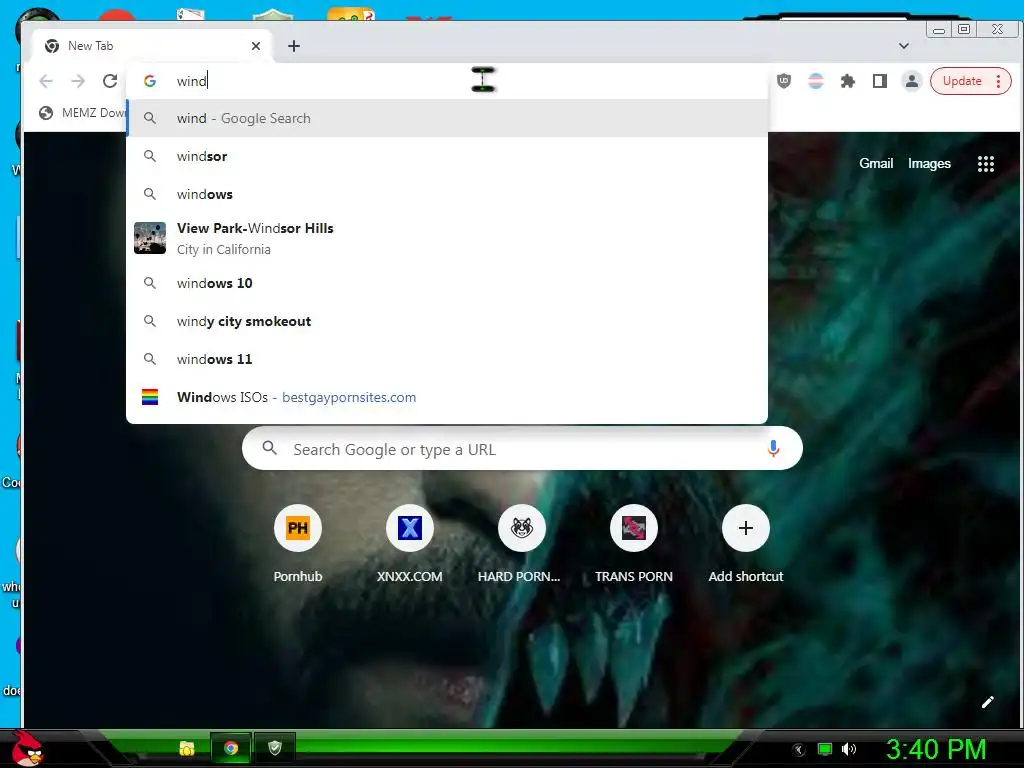The width and height of the screenshot is (1024, 768).
Task: Click Chrome icon in taskbar
Action: pos(231,748)
